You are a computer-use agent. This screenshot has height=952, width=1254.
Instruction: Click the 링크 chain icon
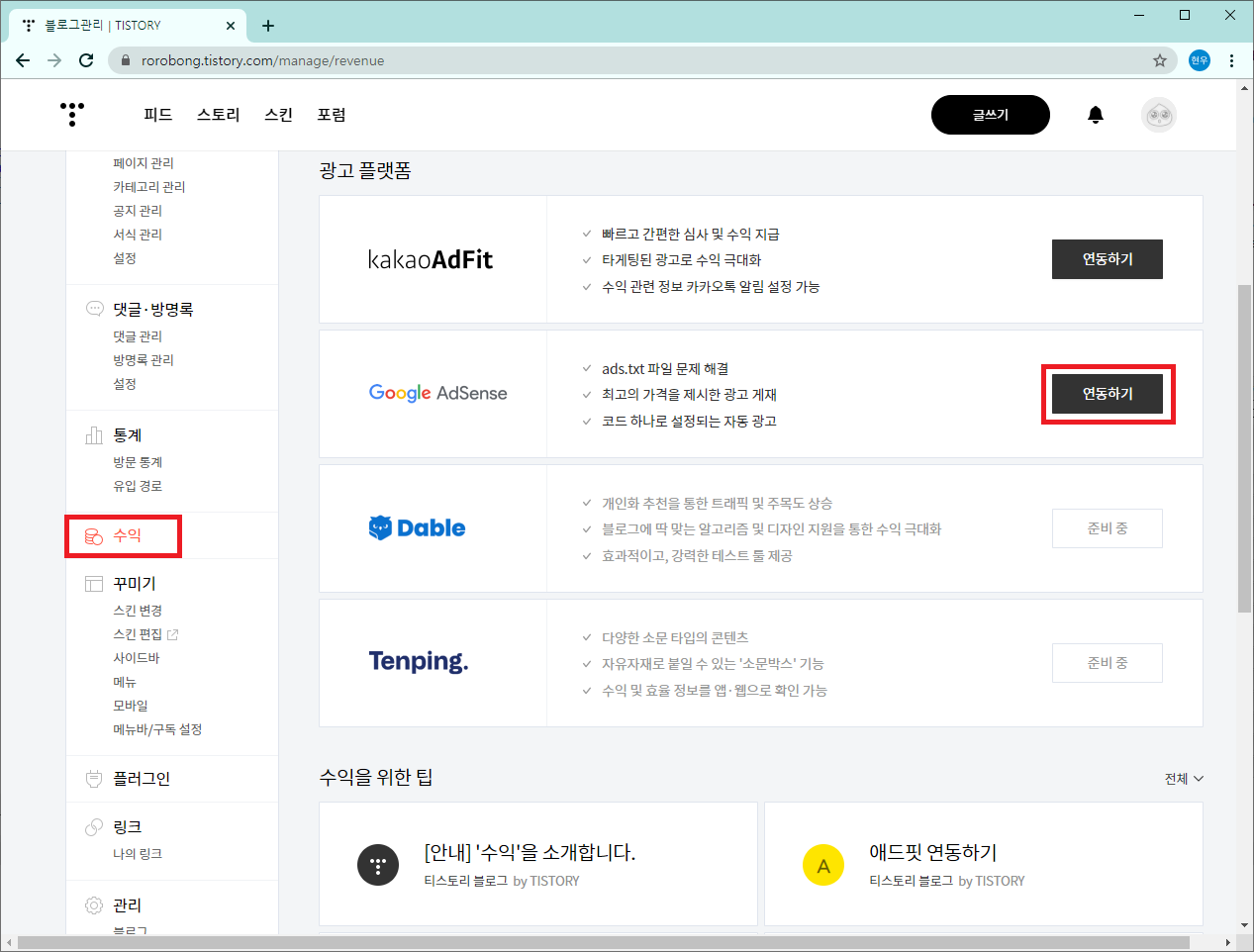pos(95,826)
